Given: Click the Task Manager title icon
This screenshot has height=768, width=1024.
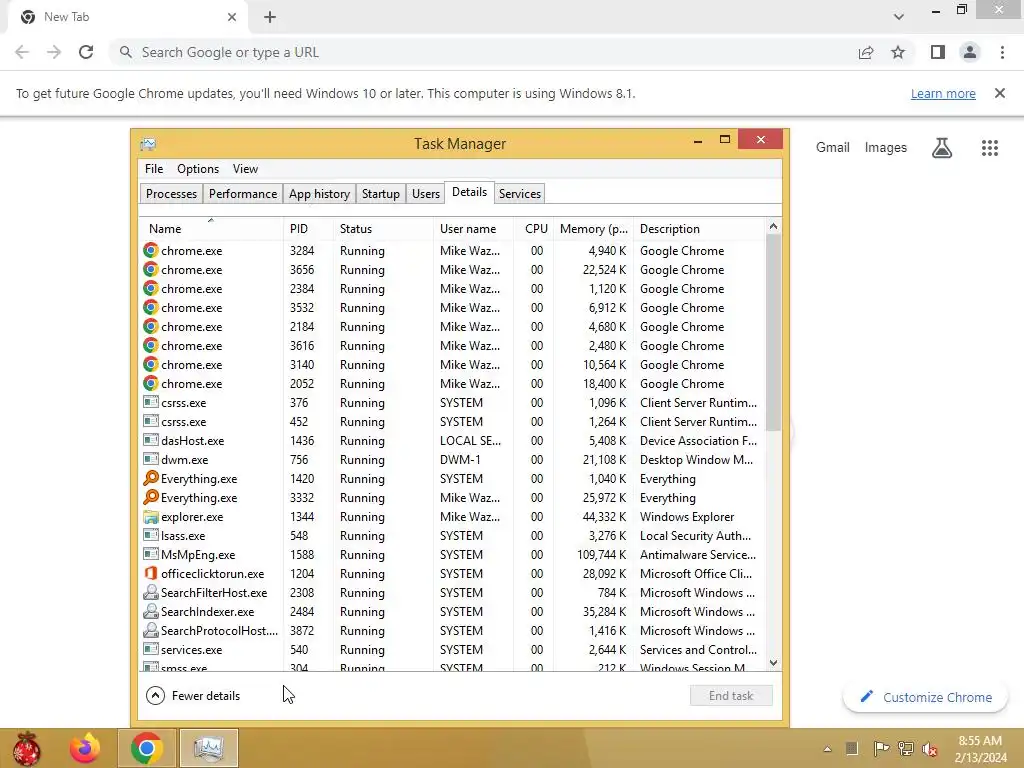Looking at the screenshot, I should coord(148,144).
